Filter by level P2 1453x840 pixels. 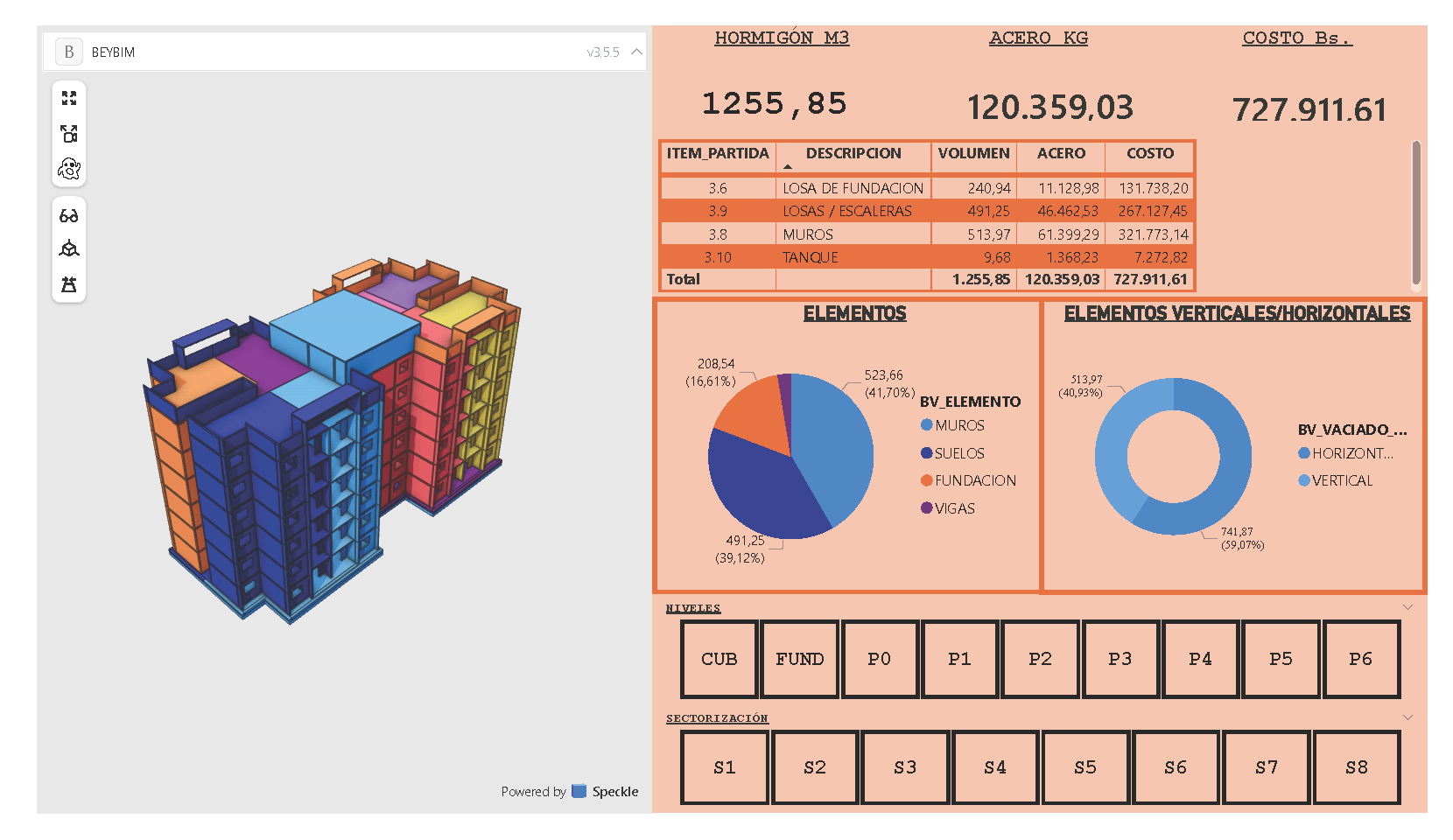click(1040, 659)
